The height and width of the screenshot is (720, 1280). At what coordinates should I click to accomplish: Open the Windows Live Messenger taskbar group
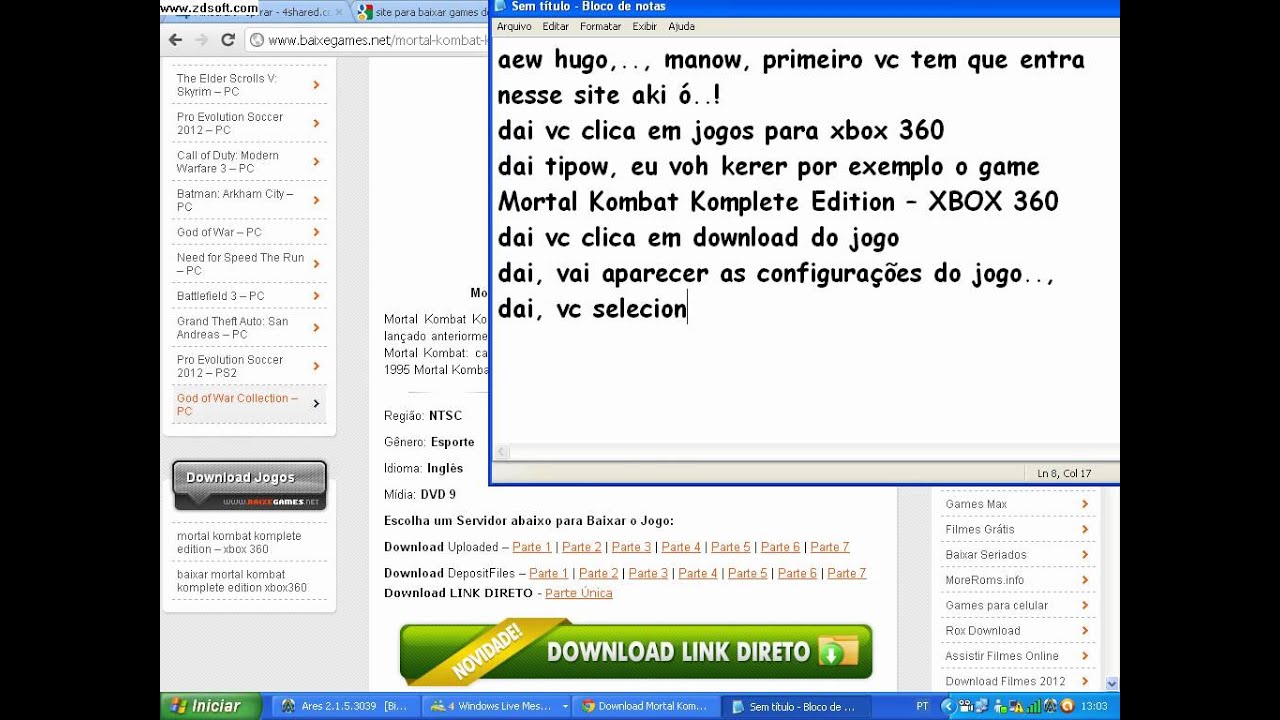click(x=497, y=706)
